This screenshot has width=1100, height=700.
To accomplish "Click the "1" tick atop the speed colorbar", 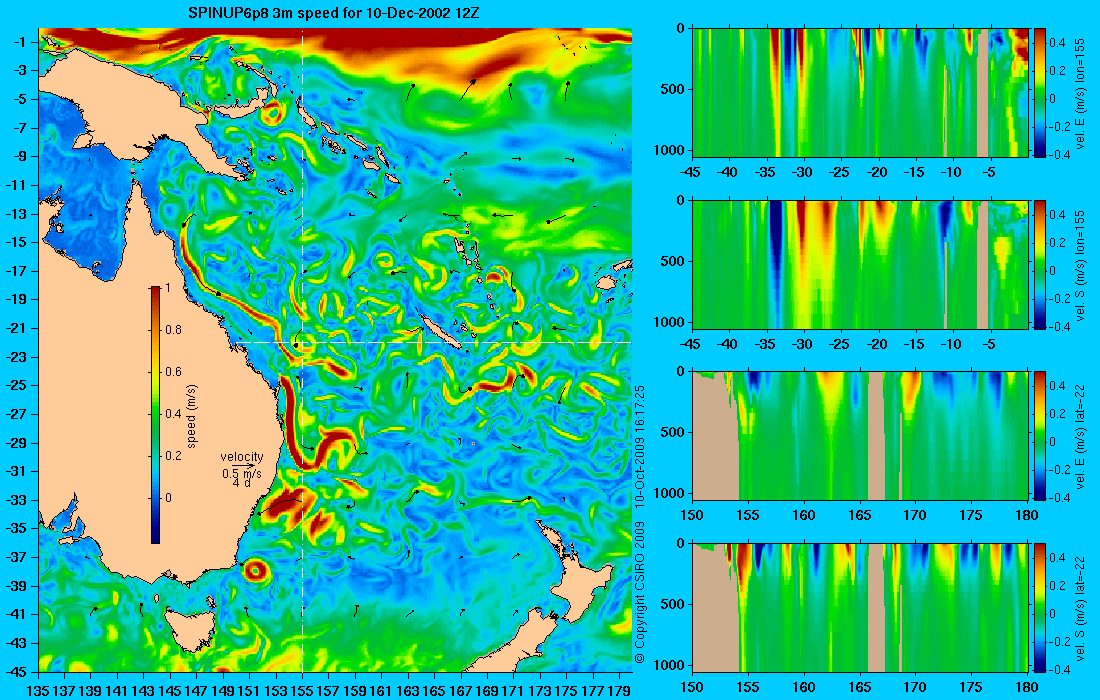I will [167, 288].
